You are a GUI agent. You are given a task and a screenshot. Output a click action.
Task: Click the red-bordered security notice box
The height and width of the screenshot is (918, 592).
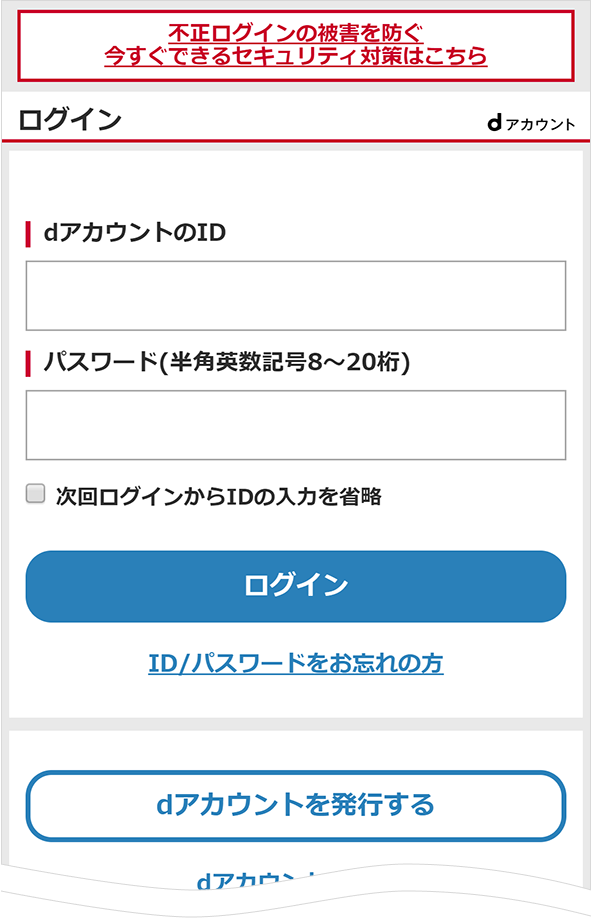[296, 46]
